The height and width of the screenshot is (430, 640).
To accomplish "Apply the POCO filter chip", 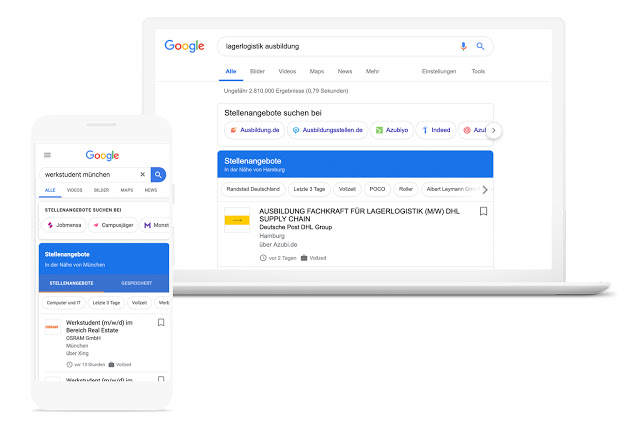I will point(377,189).
